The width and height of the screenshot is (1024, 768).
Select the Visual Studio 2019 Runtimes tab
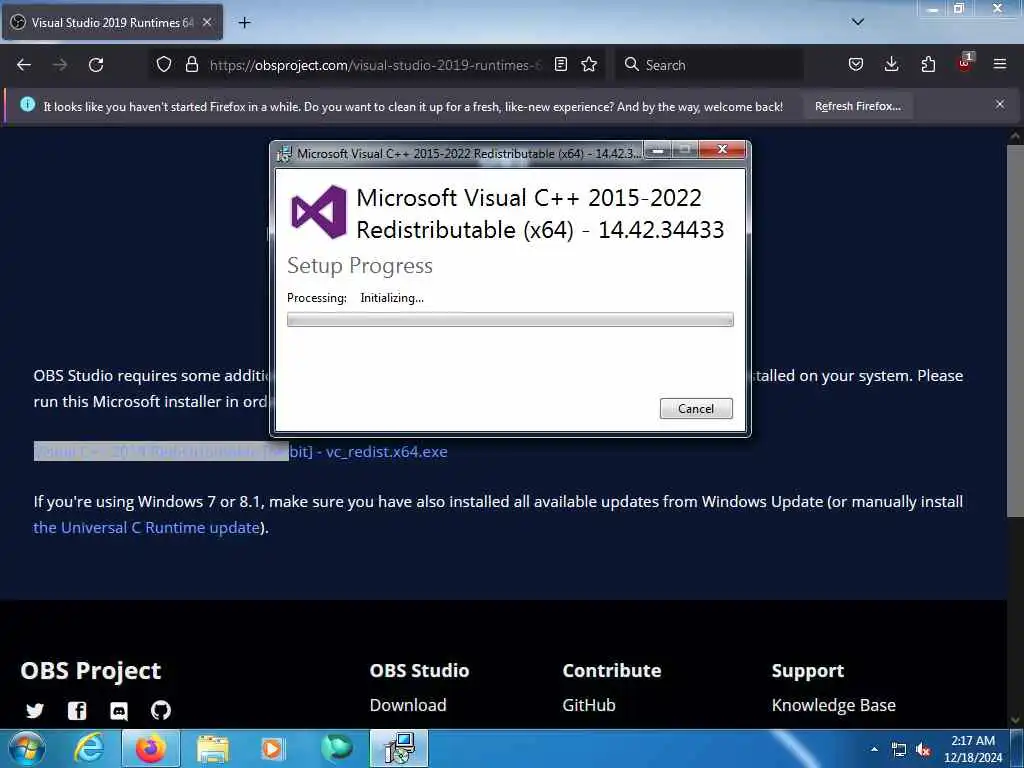(112, 22)
